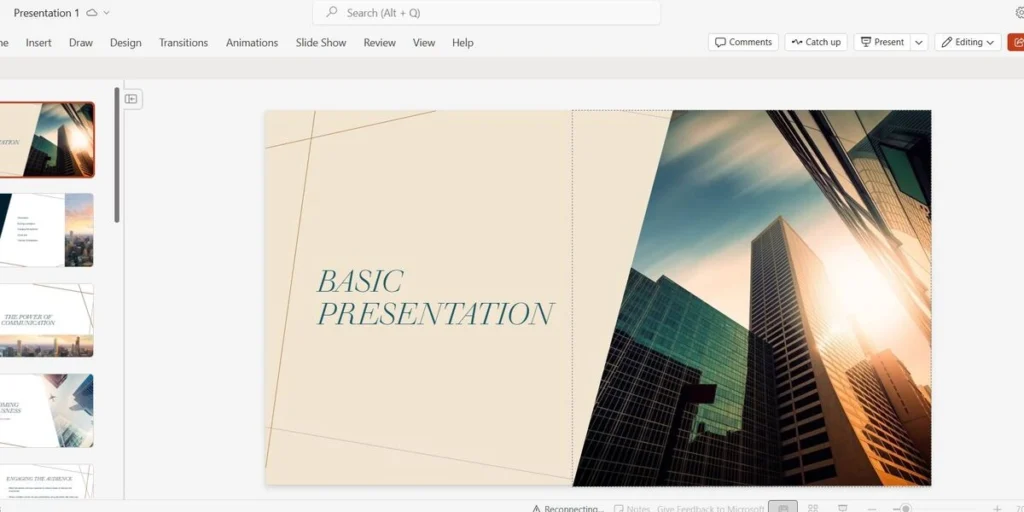Click the Comments button
1024x512 pixels.
pyautogui.click(x=743, y=42)
